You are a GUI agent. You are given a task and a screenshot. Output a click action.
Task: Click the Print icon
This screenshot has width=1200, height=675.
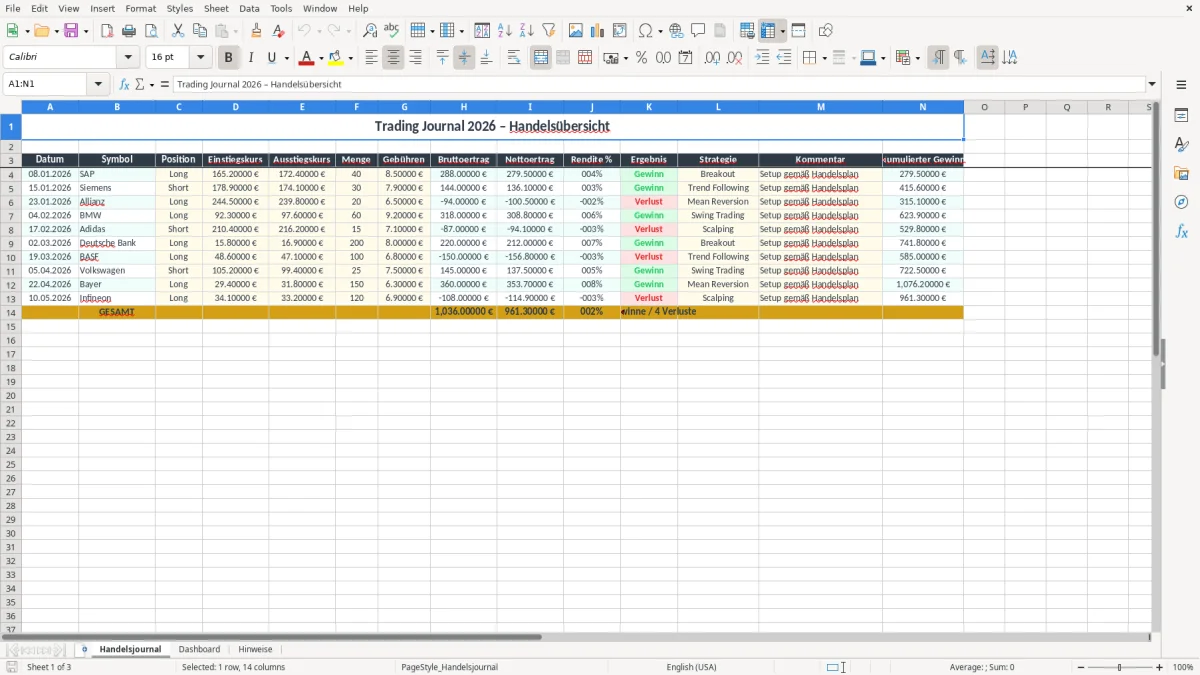pos(129,31)
